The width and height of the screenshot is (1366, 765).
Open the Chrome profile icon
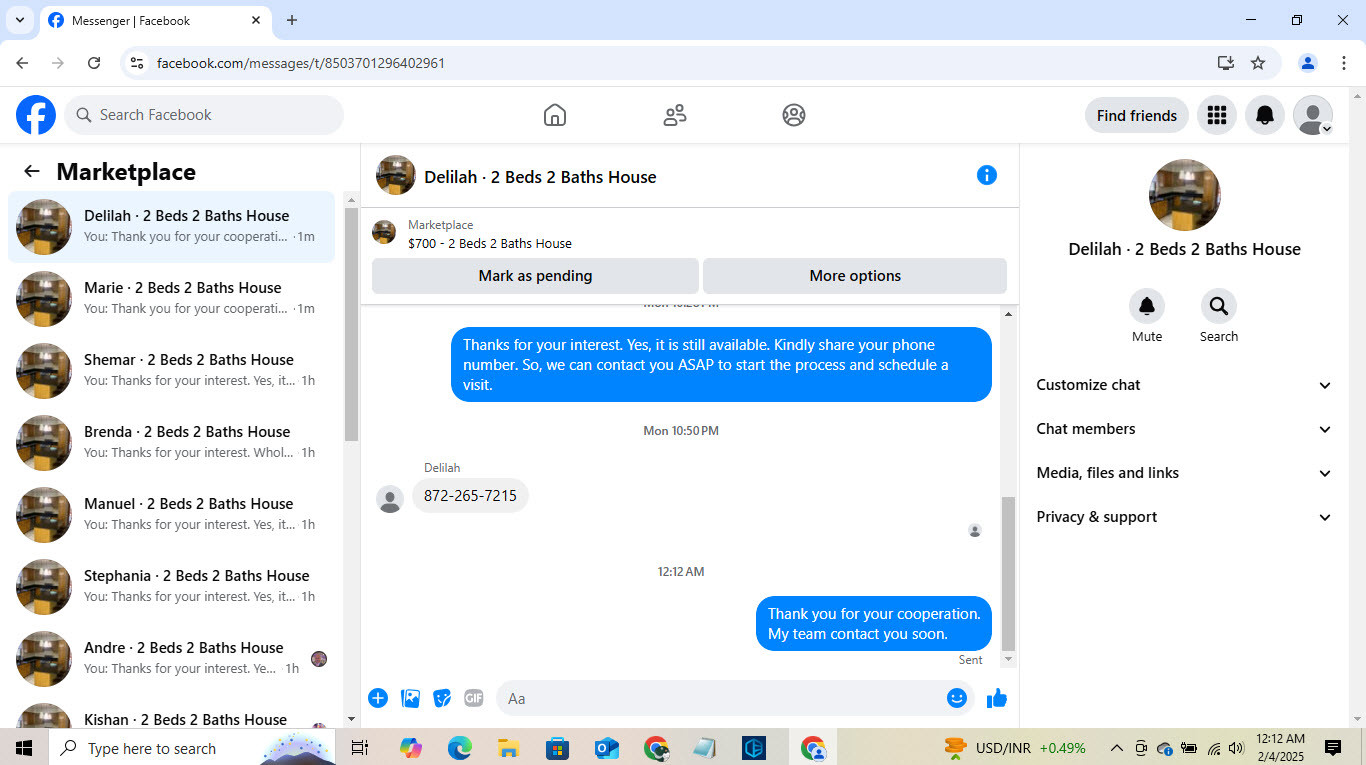(1308, 63)
